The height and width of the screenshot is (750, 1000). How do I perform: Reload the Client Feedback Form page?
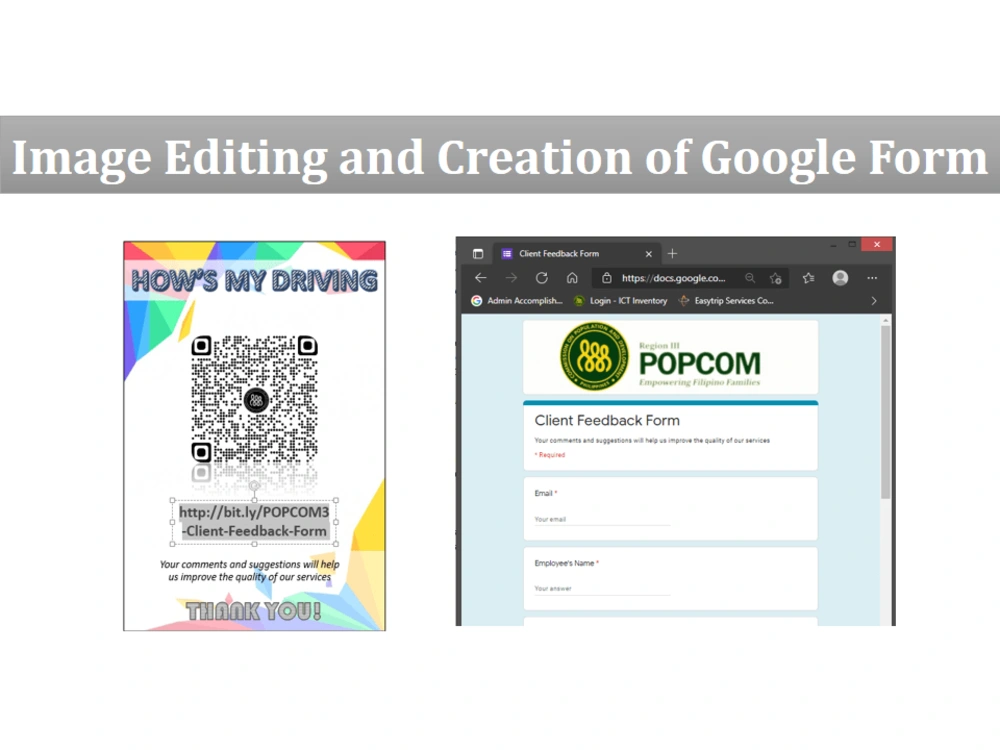tap(541, 278)
